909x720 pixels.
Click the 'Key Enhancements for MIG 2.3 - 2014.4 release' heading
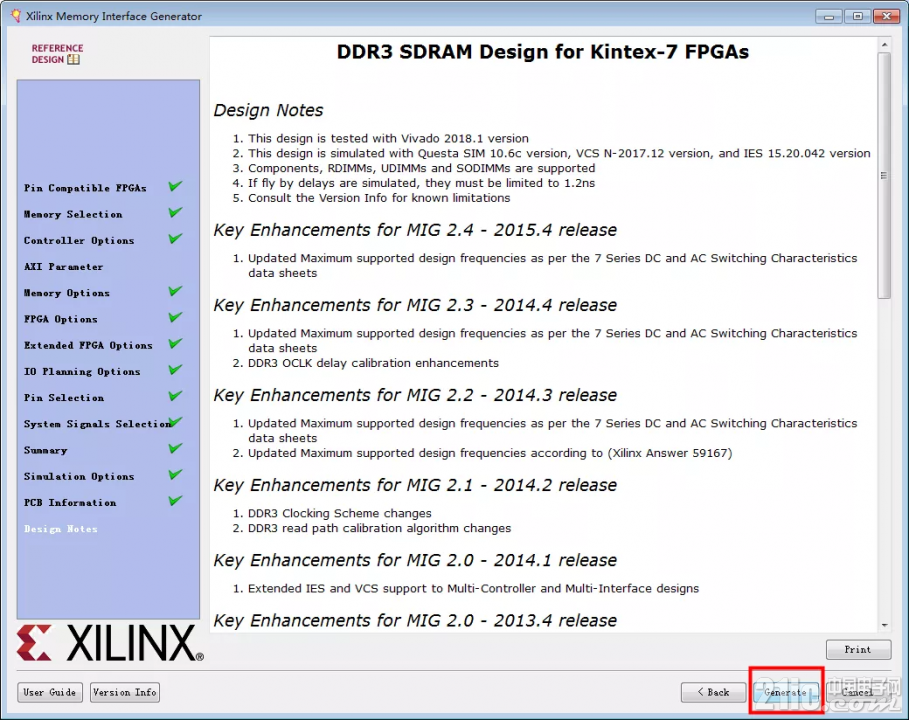click(x=415, y=305)
